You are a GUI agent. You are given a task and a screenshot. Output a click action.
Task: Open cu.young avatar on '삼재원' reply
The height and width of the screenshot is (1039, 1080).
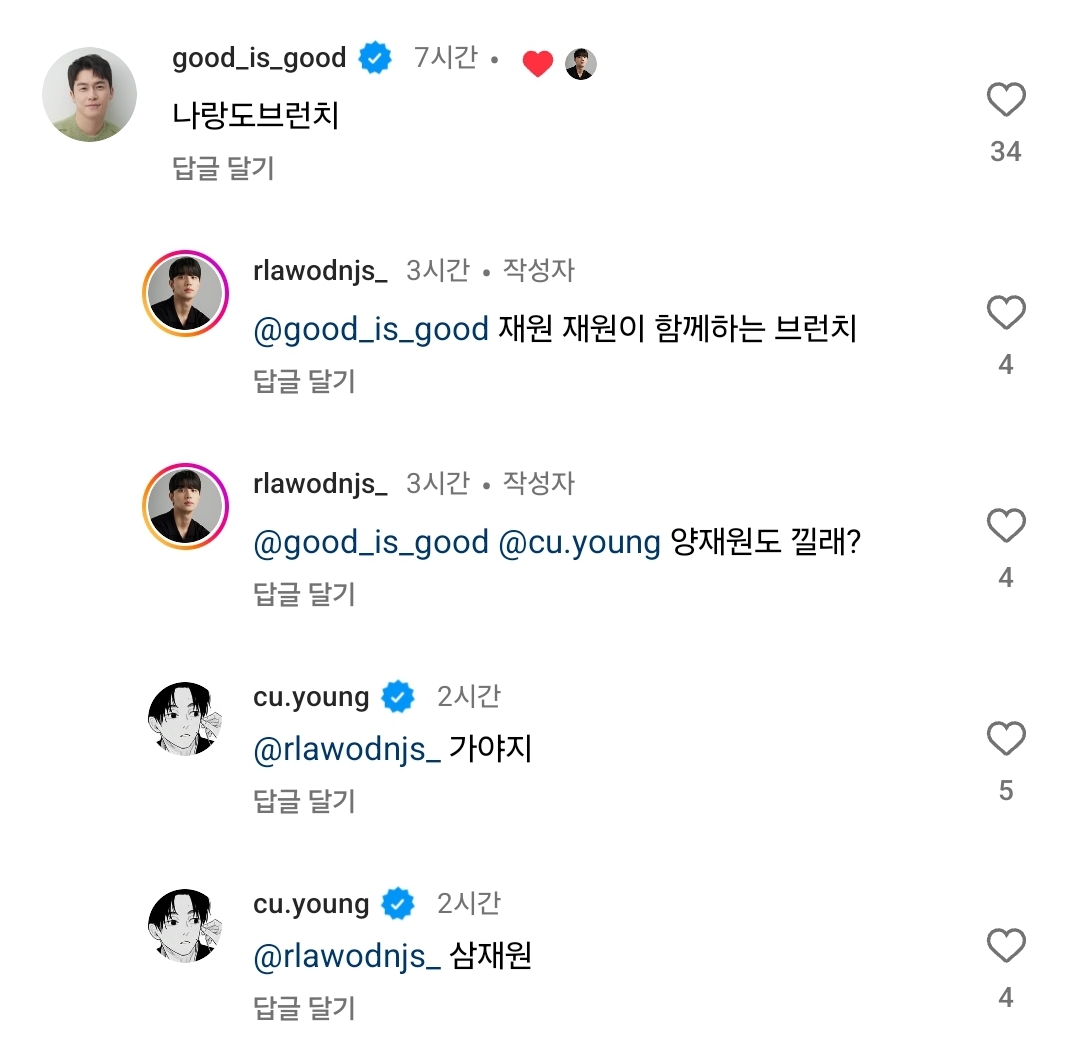[x=185, y=927]
